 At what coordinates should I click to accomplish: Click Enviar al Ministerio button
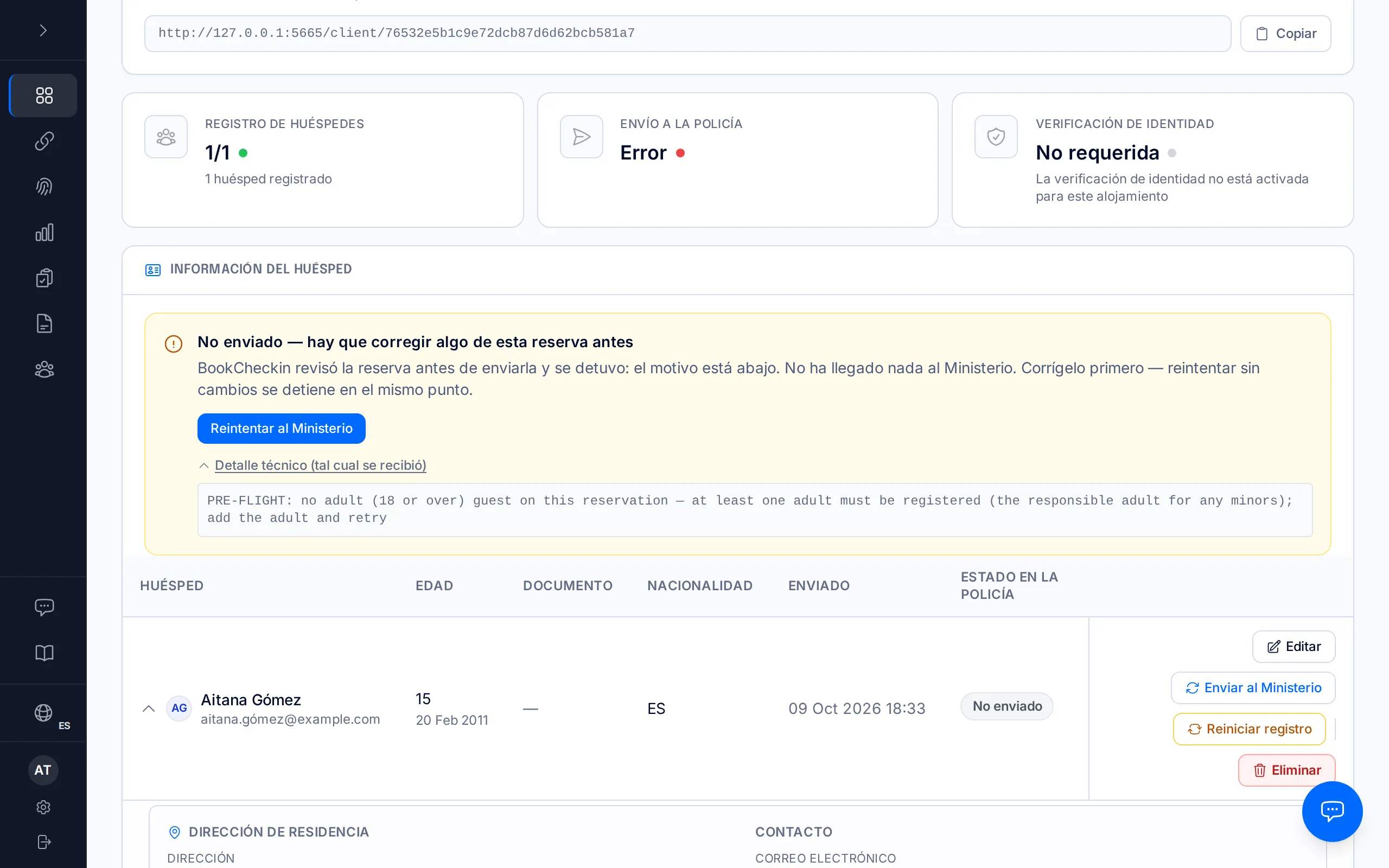click(1253, 688)
